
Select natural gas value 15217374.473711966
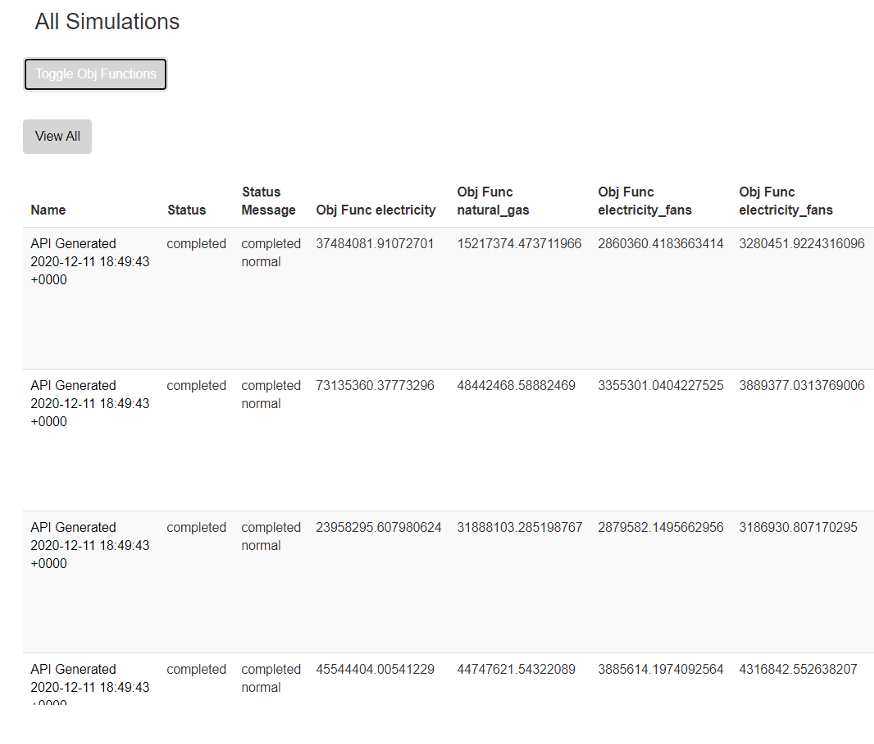pyautogui.click(x=519, y=244)
